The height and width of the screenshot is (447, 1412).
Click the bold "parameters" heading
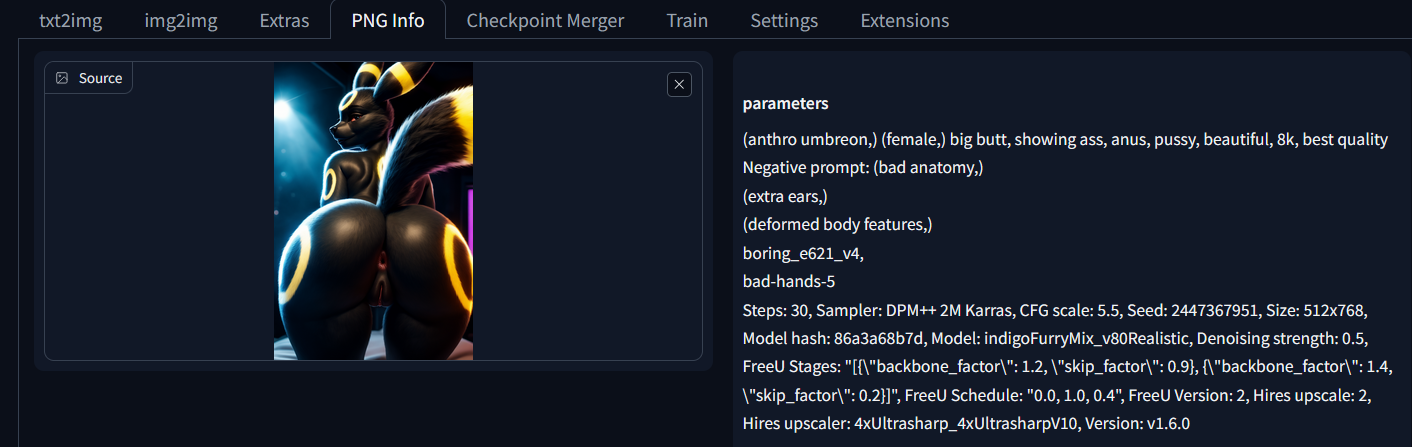pos(785,104)
